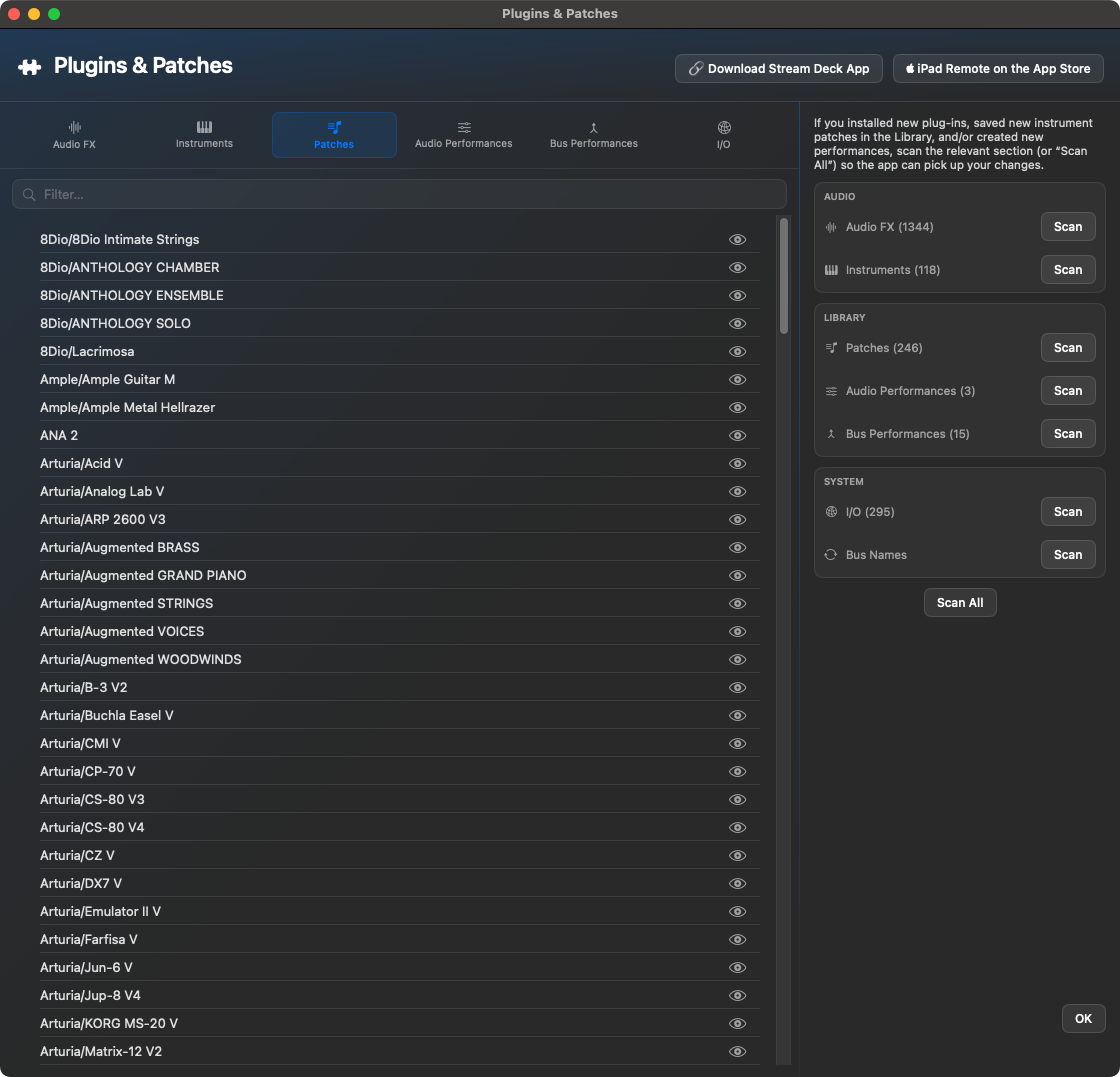Select Arturia/Augmented BRASS row
Screen dimensions: 1120x1077
[399, 548]
